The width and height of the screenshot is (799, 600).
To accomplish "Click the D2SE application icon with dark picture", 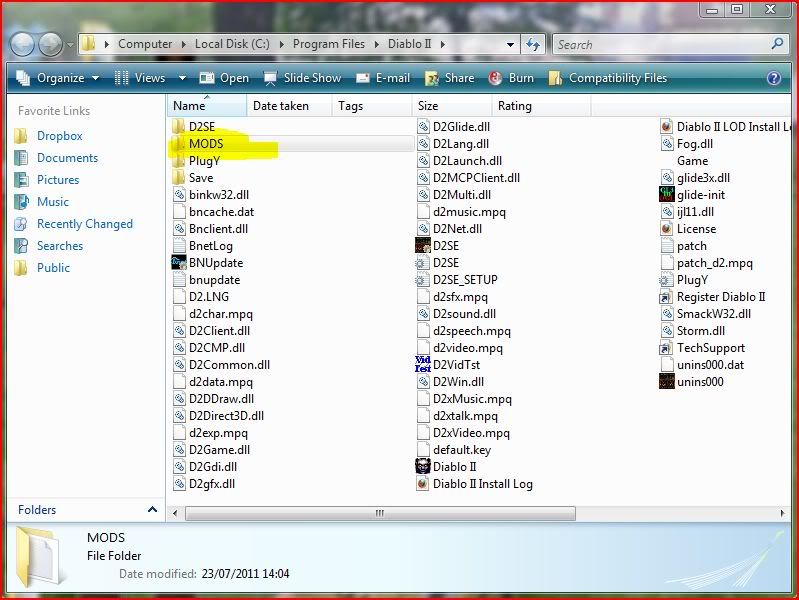I will [423, 246].
